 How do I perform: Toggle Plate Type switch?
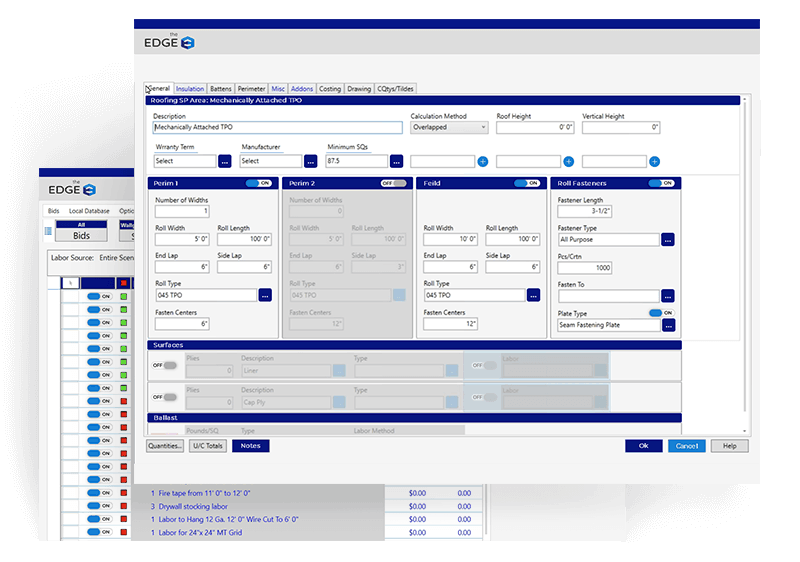click(x=662, y=313)
